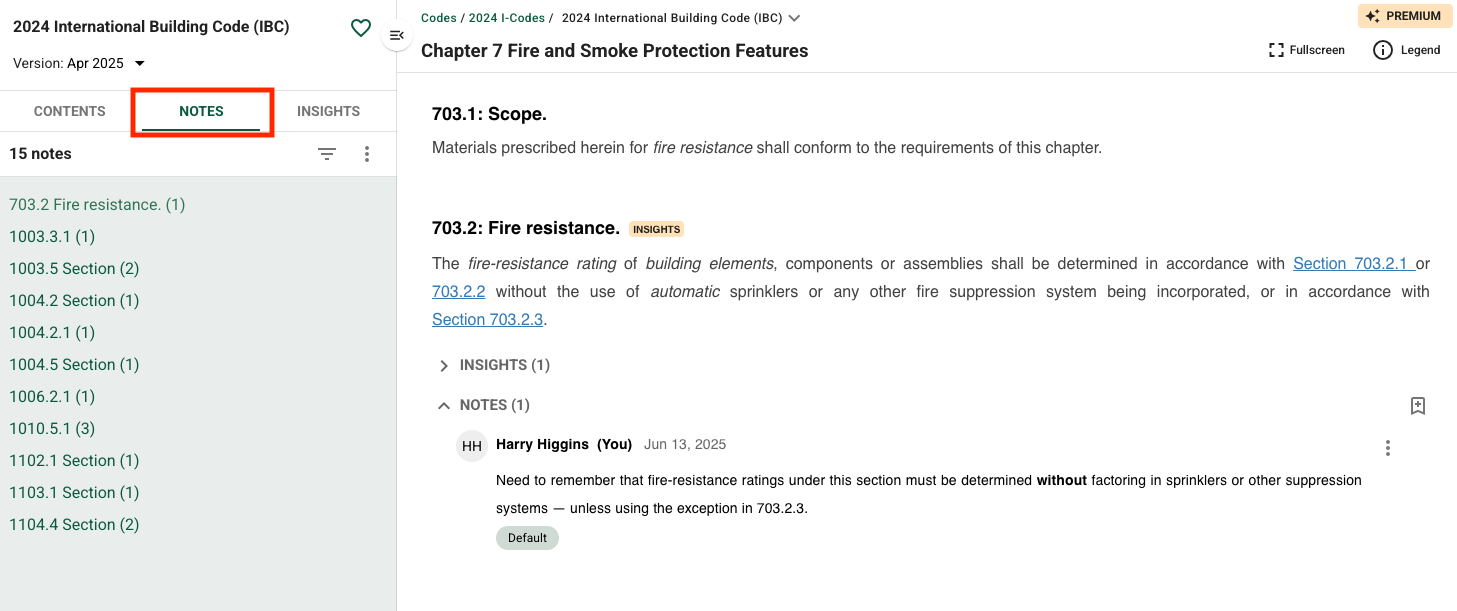Viewport: 1457px width, 611px height.
Task: Switch to the CONTENTS tab
Action: [x=70, y=111]
